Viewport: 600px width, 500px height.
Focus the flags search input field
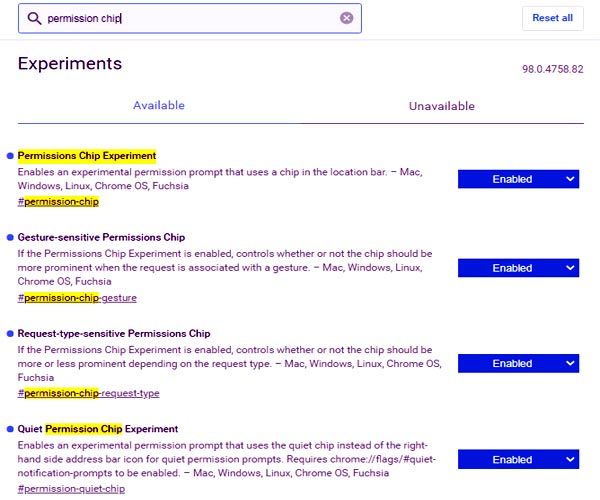click(190, 18)
